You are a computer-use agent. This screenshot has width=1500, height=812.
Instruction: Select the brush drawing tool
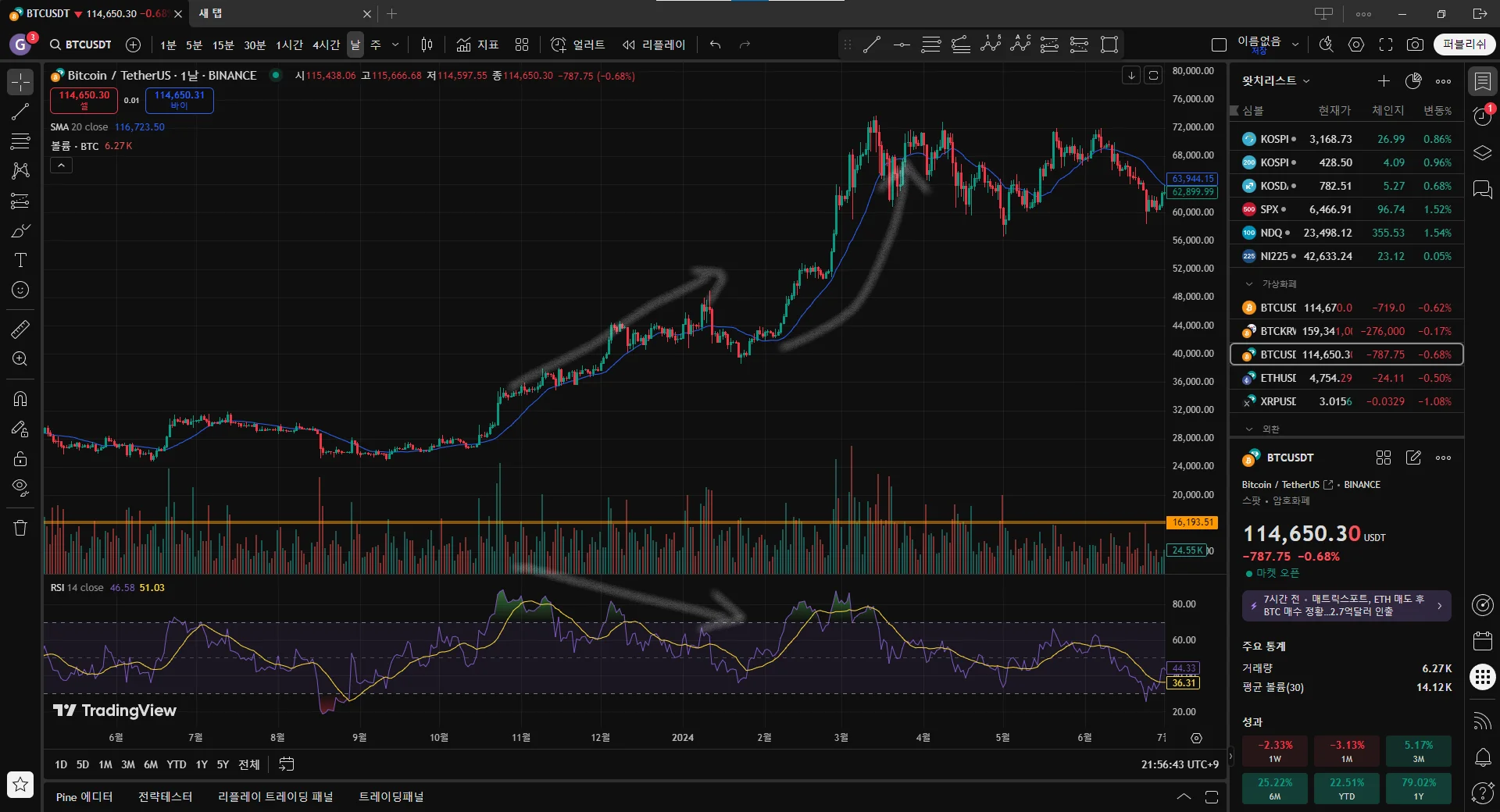[x=20, y=231]
